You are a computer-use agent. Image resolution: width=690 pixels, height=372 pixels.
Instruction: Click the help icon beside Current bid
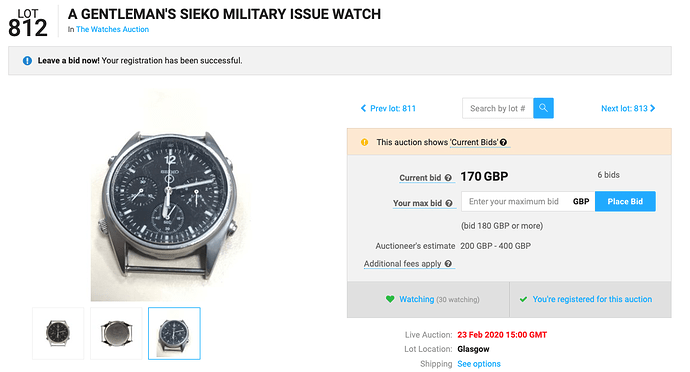click(x=448, y=177)
